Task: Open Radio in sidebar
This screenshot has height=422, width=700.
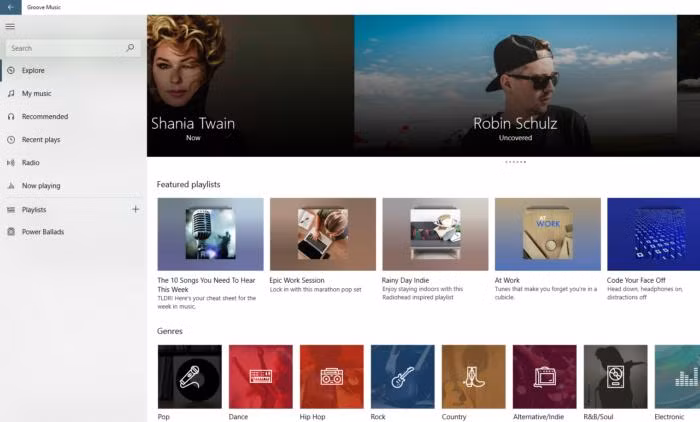Action: pos(31,163)
